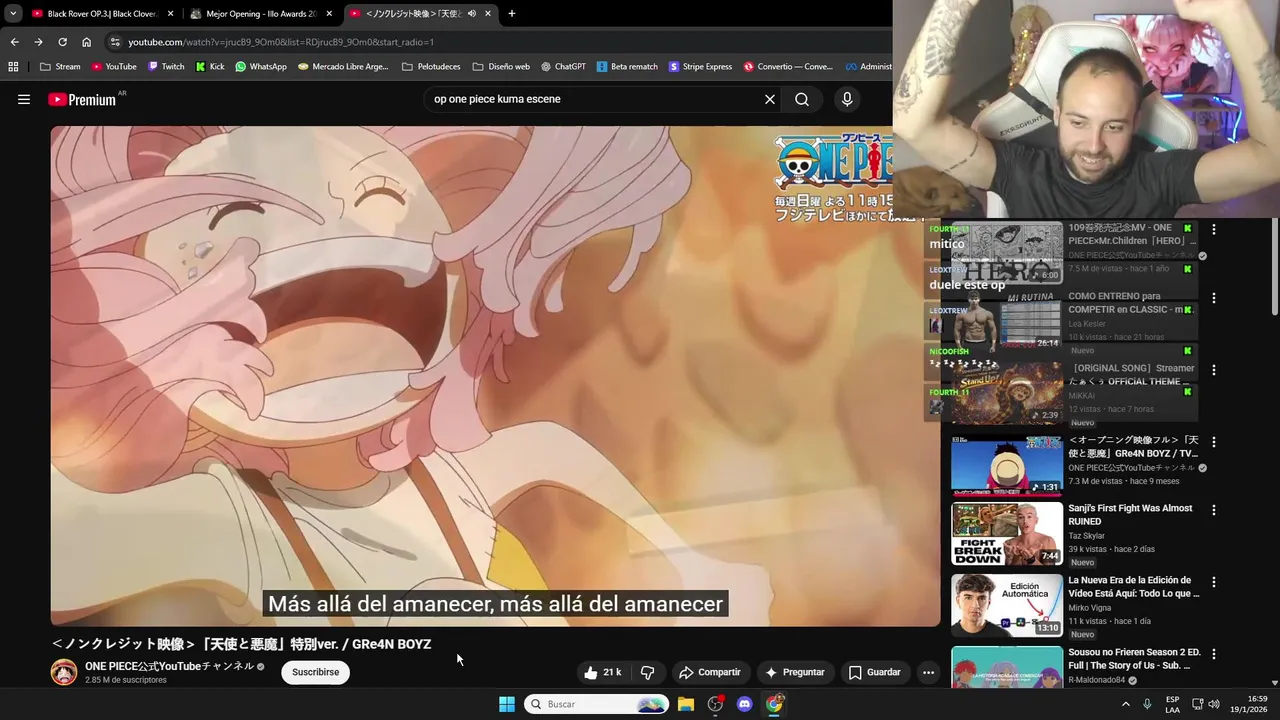The image size is (1280, 720).
Task: Open Discord from the taskbar
Action: 744,704
